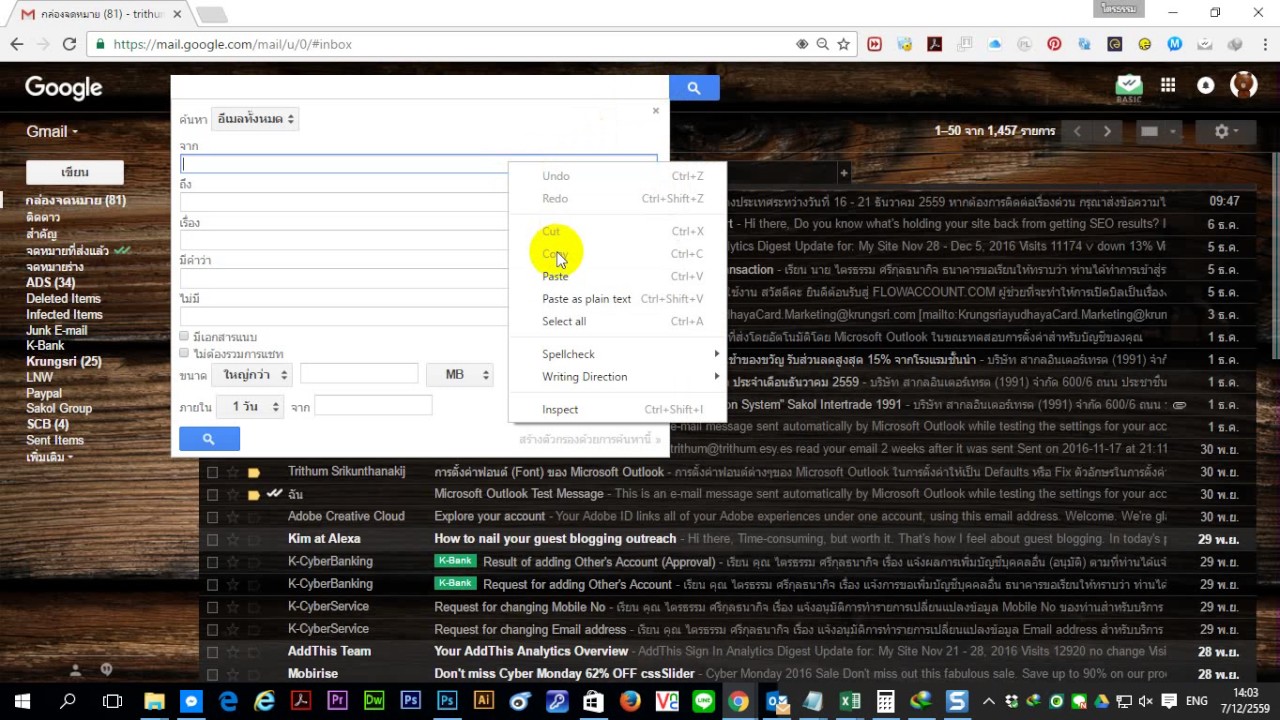Image resolution: width=1280 pixels, height=720 pixels.
Task: Open Firefox from taskbar
Action: (629, 701)
